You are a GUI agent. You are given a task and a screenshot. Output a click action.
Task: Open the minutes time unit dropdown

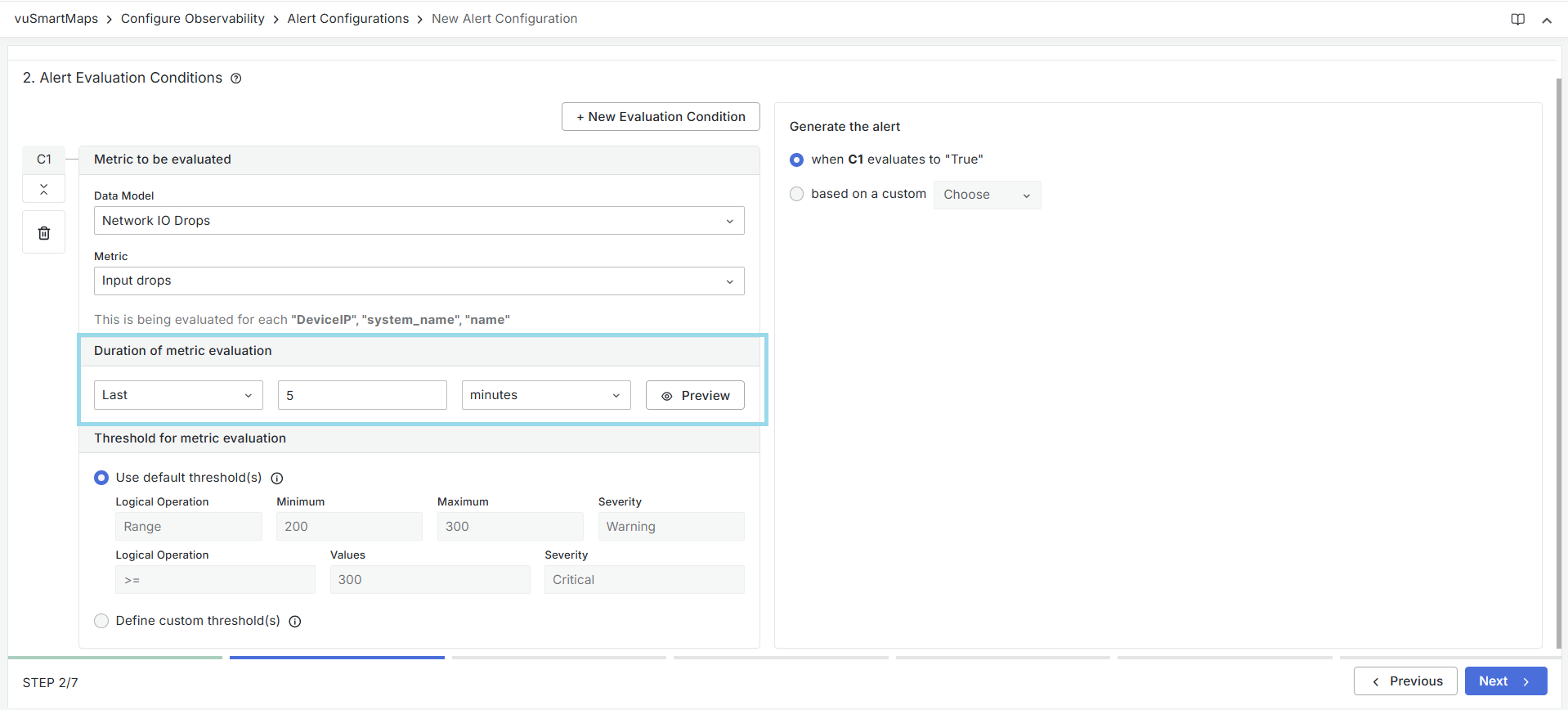click(545, 395)
